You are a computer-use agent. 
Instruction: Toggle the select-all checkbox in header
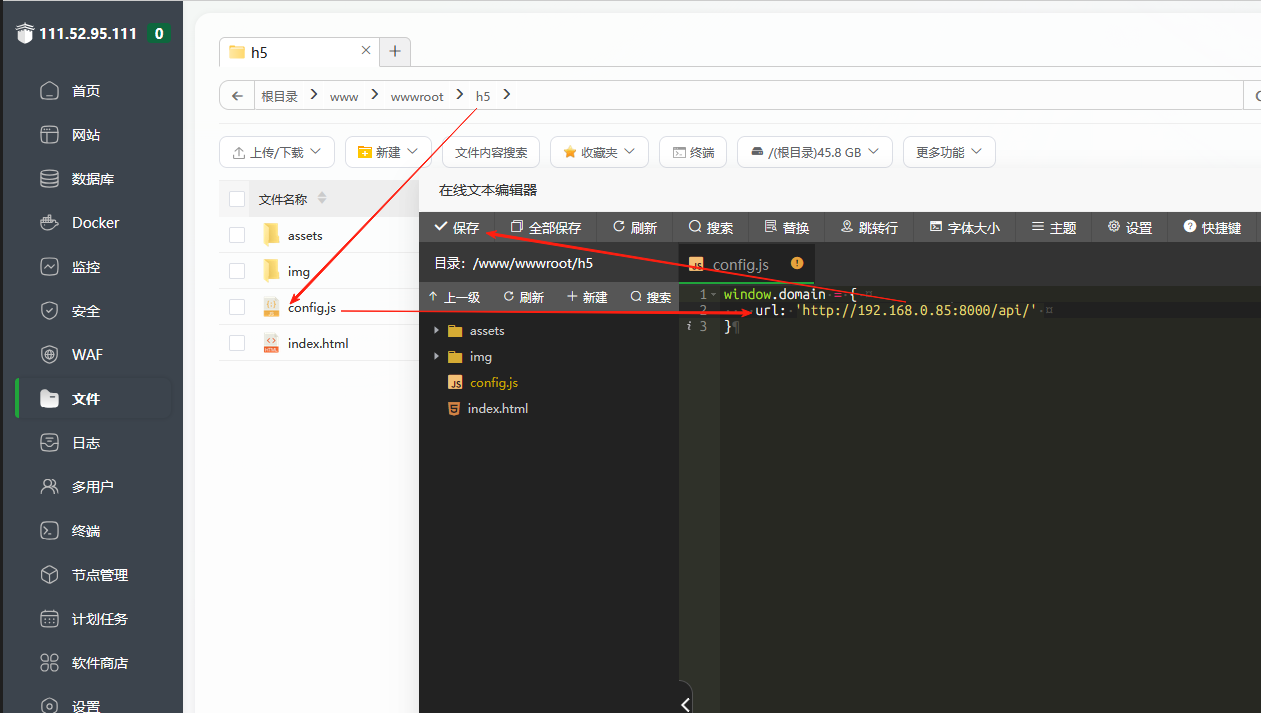(237, 199)
